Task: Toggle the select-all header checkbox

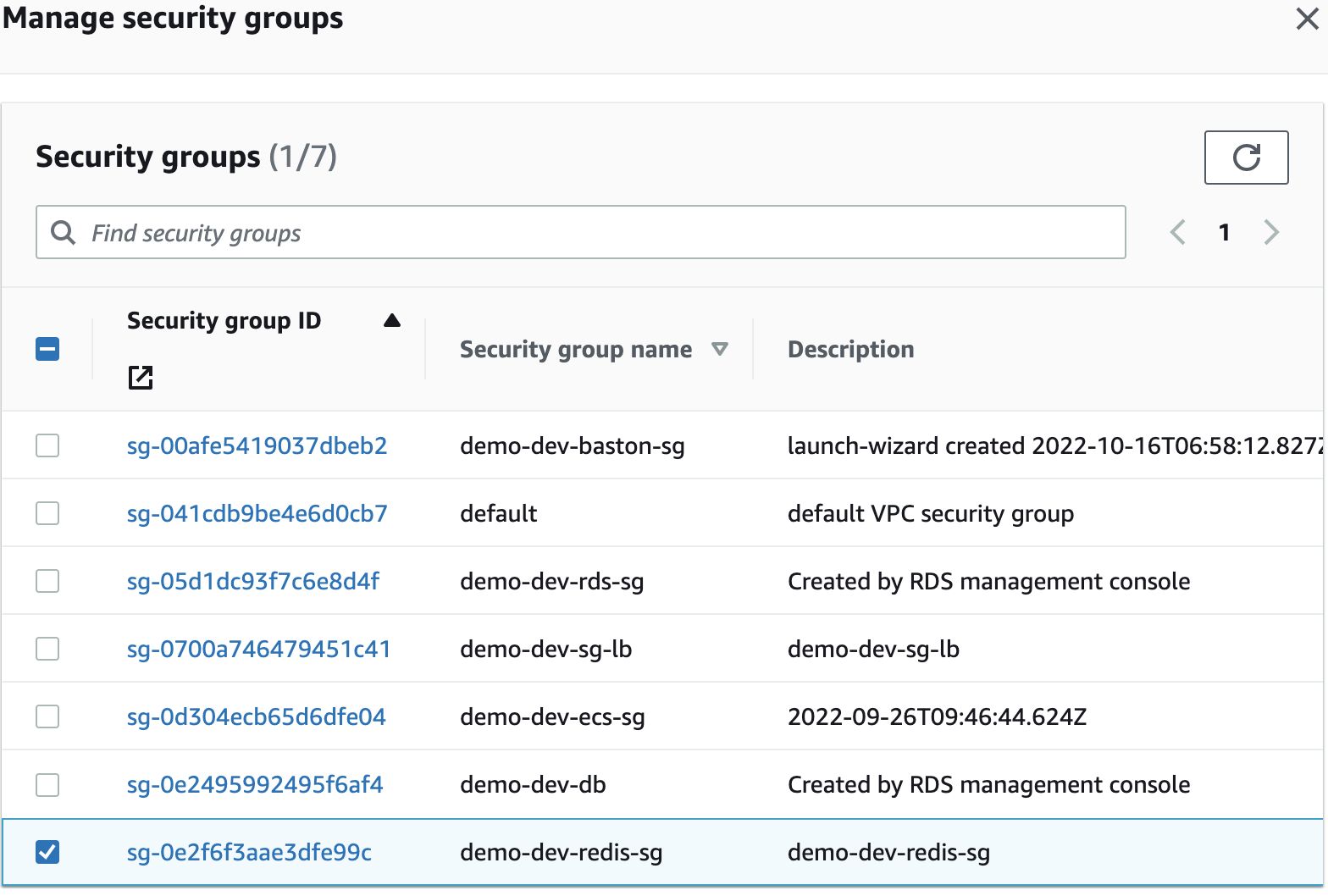Action: pos(47,349)
